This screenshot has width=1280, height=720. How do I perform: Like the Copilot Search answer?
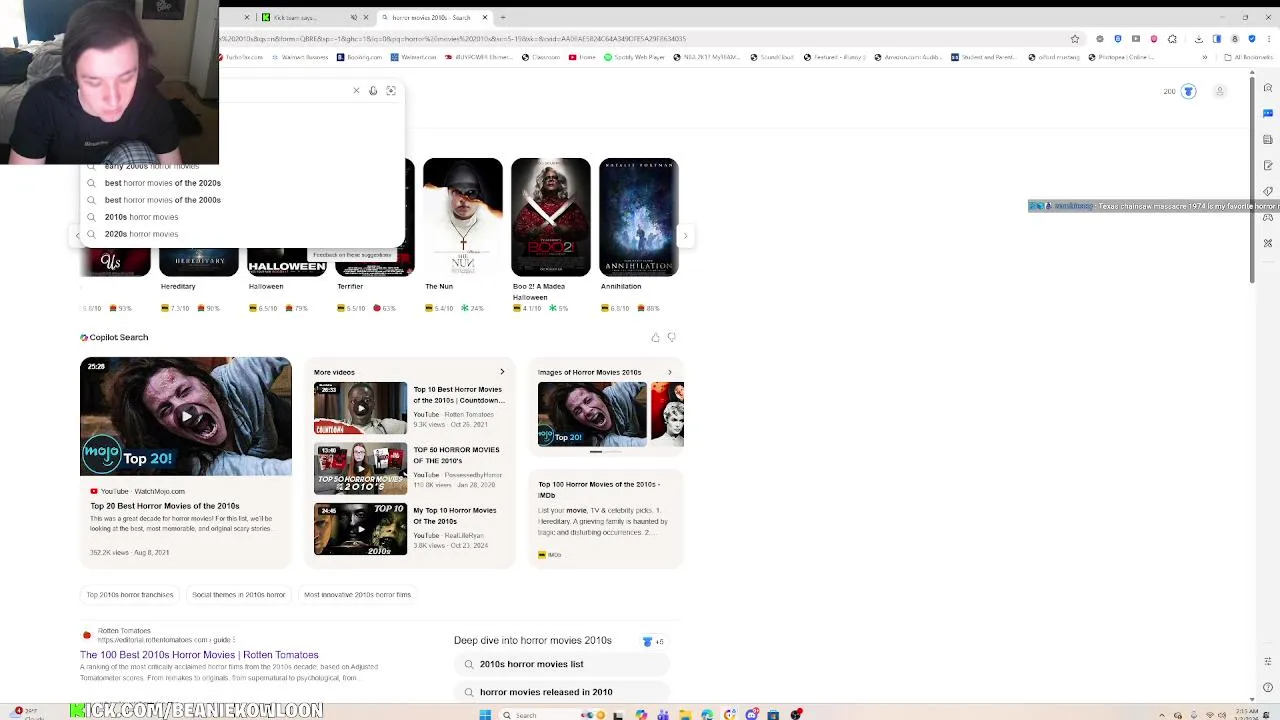coord(655,338)
